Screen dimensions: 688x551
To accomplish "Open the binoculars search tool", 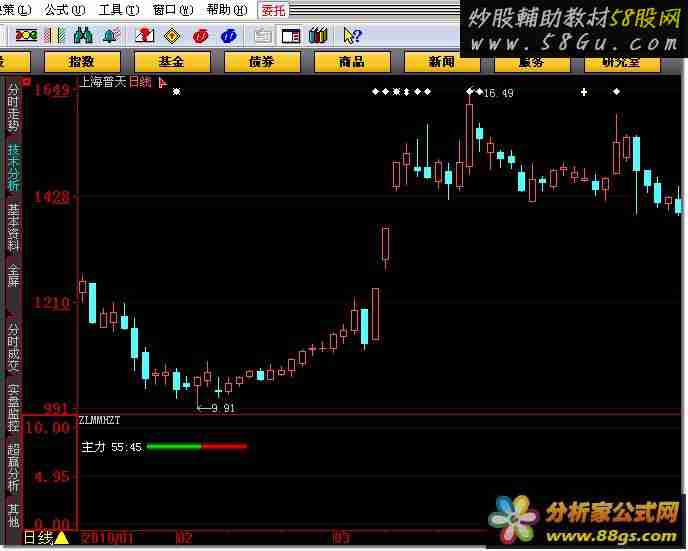I will click(x=83, y=35).
